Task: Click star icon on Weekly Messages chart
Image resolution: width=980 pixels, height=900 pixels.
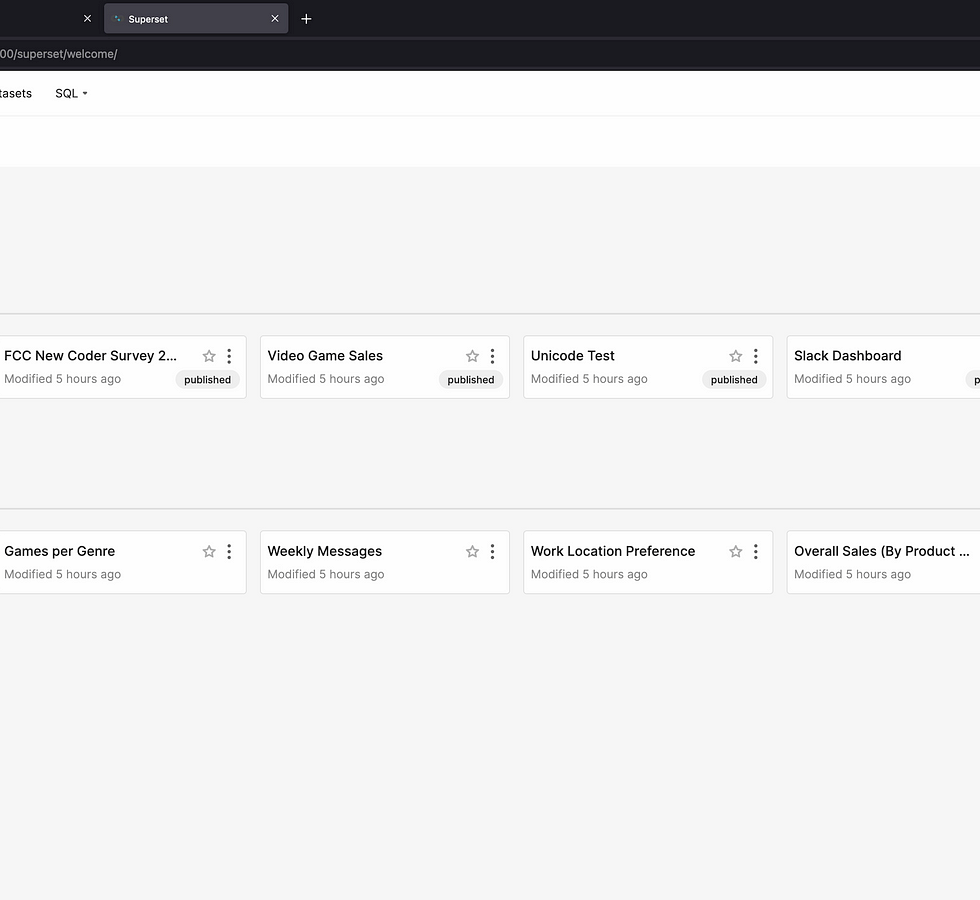Action: point(472,551)
